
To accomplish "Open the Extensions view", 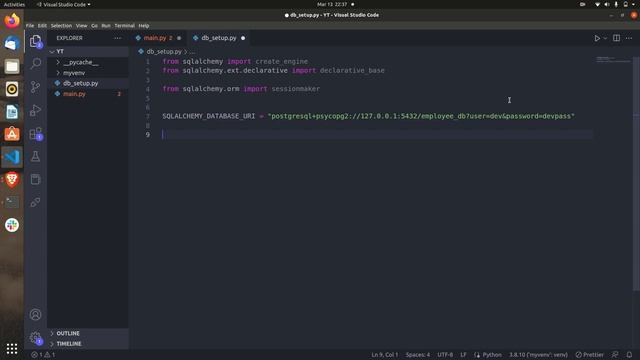I will point(36,133).
